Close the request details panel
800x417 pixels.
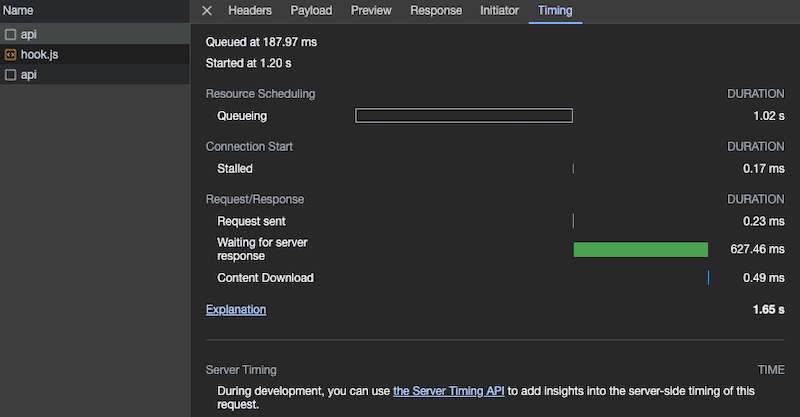point(207,11)
